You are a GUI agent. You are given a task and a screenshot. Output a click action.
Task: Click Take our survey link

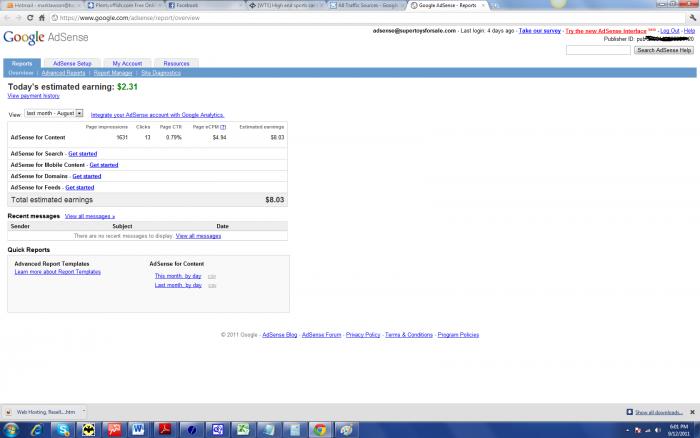point(540,31)
